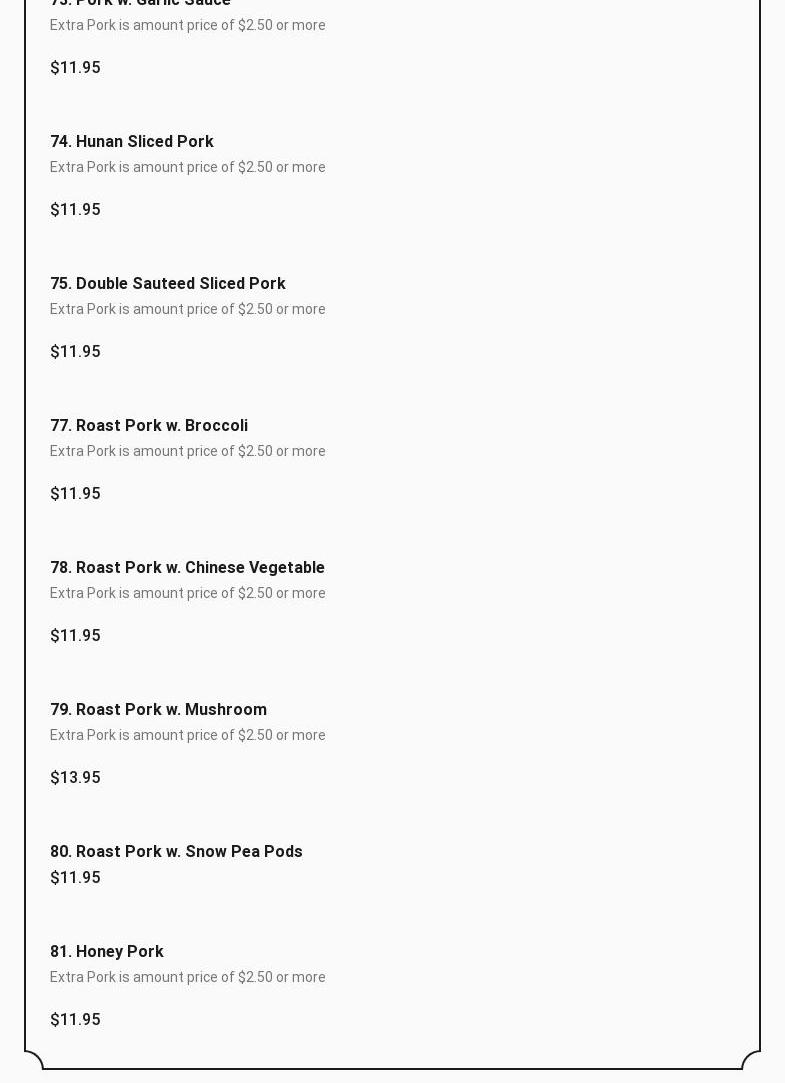Screen dimensions: 785x1083
Task: Click the $13.95 price for Roast Pork w. Mushroom
Action: click(75, 778)
